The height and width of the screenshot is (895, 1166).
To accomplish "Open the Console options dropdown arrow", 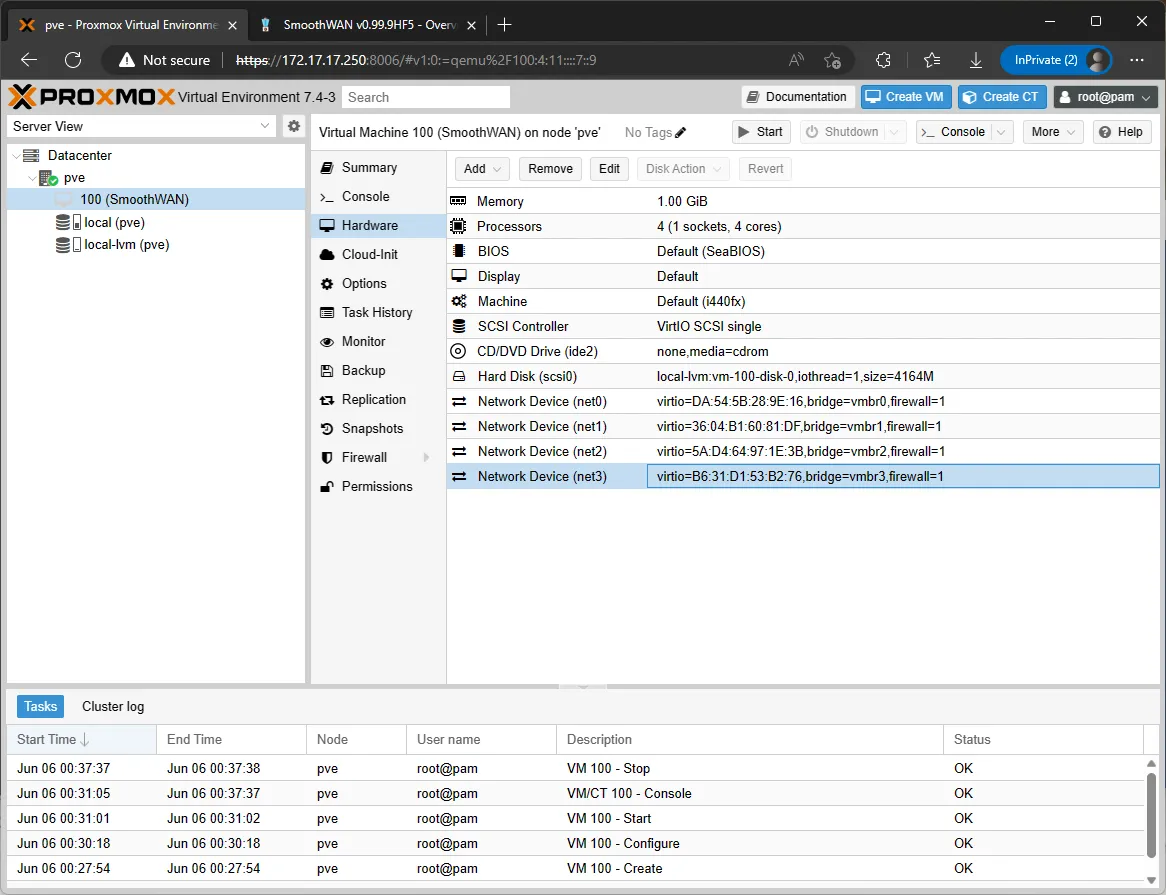I will click(1002, 132).
